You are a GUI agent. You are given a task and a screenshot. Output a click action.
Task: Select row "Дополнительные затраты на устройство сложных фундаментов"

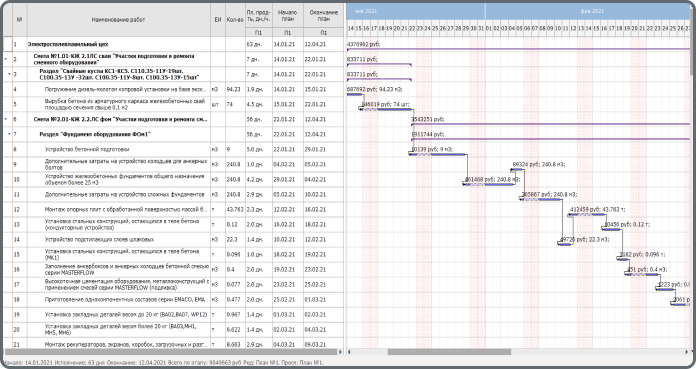(173, 194)
